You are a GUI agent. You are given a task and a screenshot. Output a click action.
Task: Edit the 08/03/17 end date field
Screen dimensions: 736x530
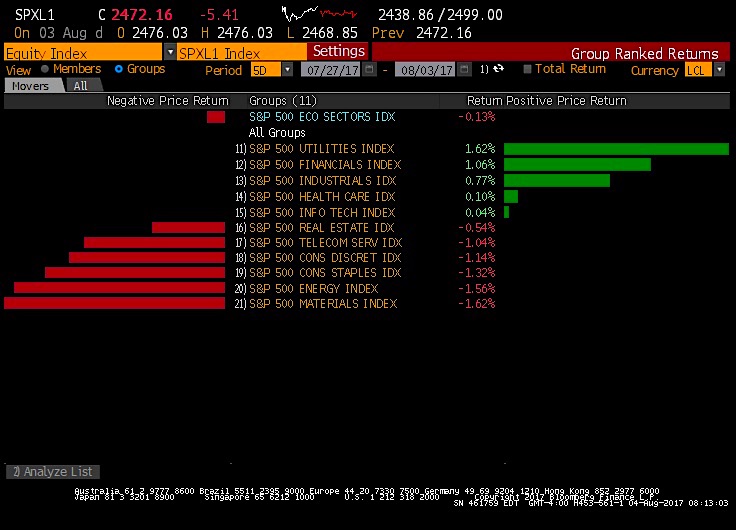click(426, 70)
